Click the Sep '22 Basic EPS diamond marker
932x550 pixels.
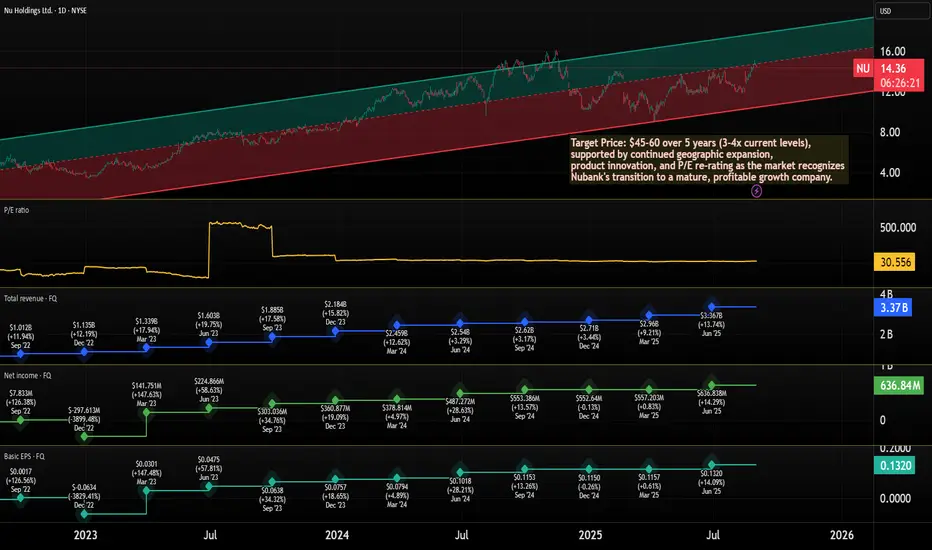(21, 498)
